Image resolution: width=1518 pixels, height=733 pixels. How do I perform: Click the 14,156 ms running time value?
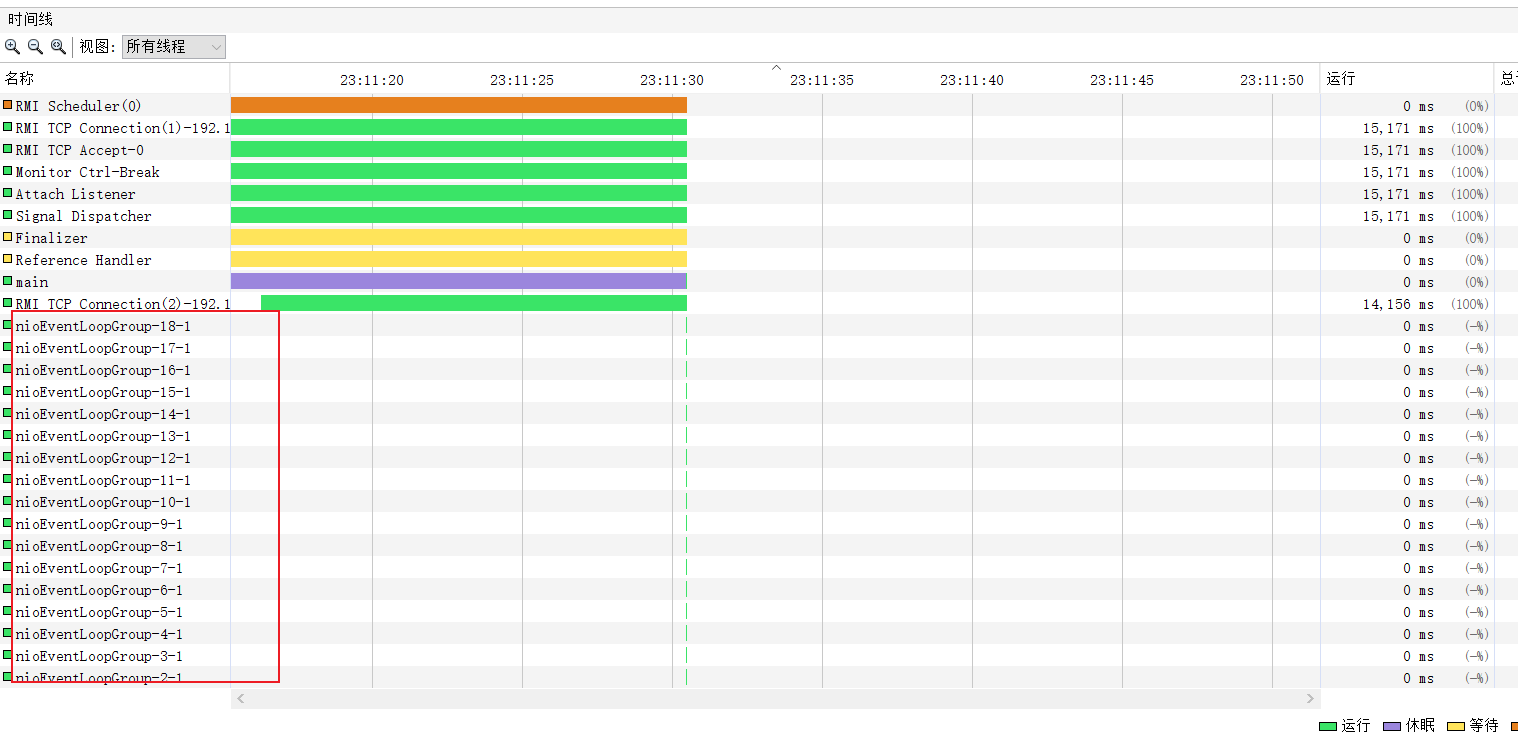(1398, 304)
